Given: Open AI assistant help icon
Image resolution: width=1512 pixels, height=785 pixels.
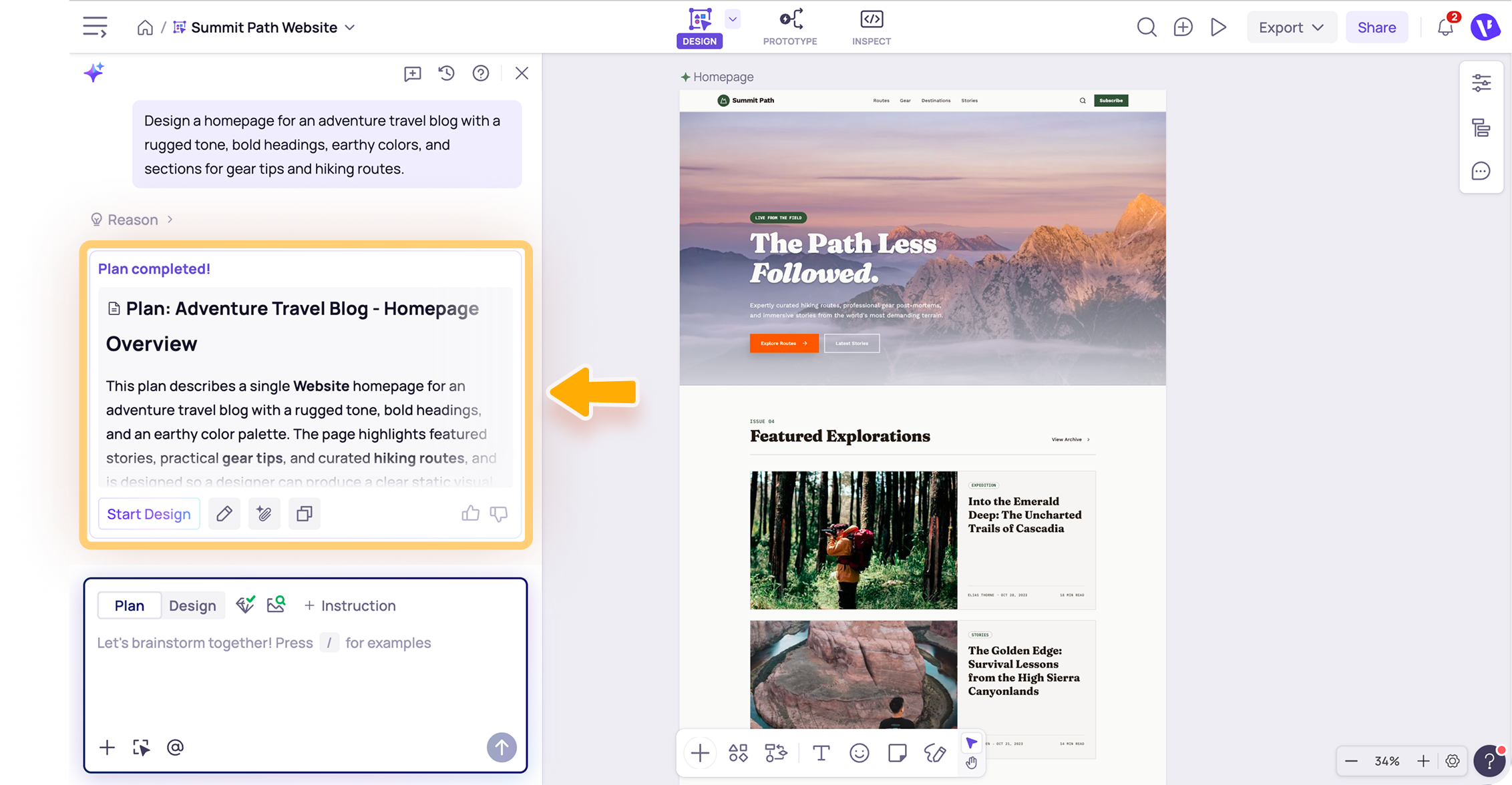Looking at the screenshot, I should [481, 73].
